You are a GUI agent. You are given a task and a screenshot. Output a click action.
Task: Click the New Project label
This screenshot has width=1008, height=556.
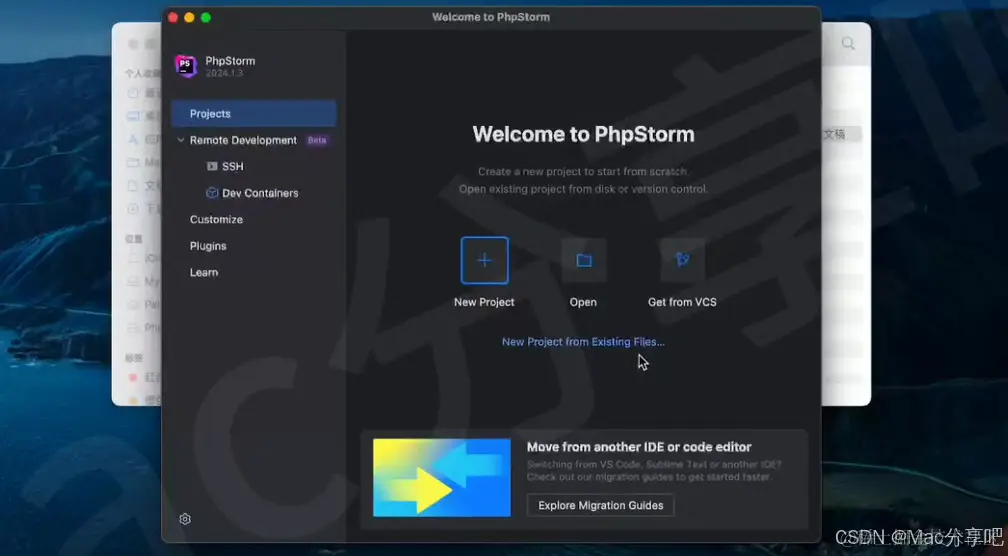coord(484,302)
